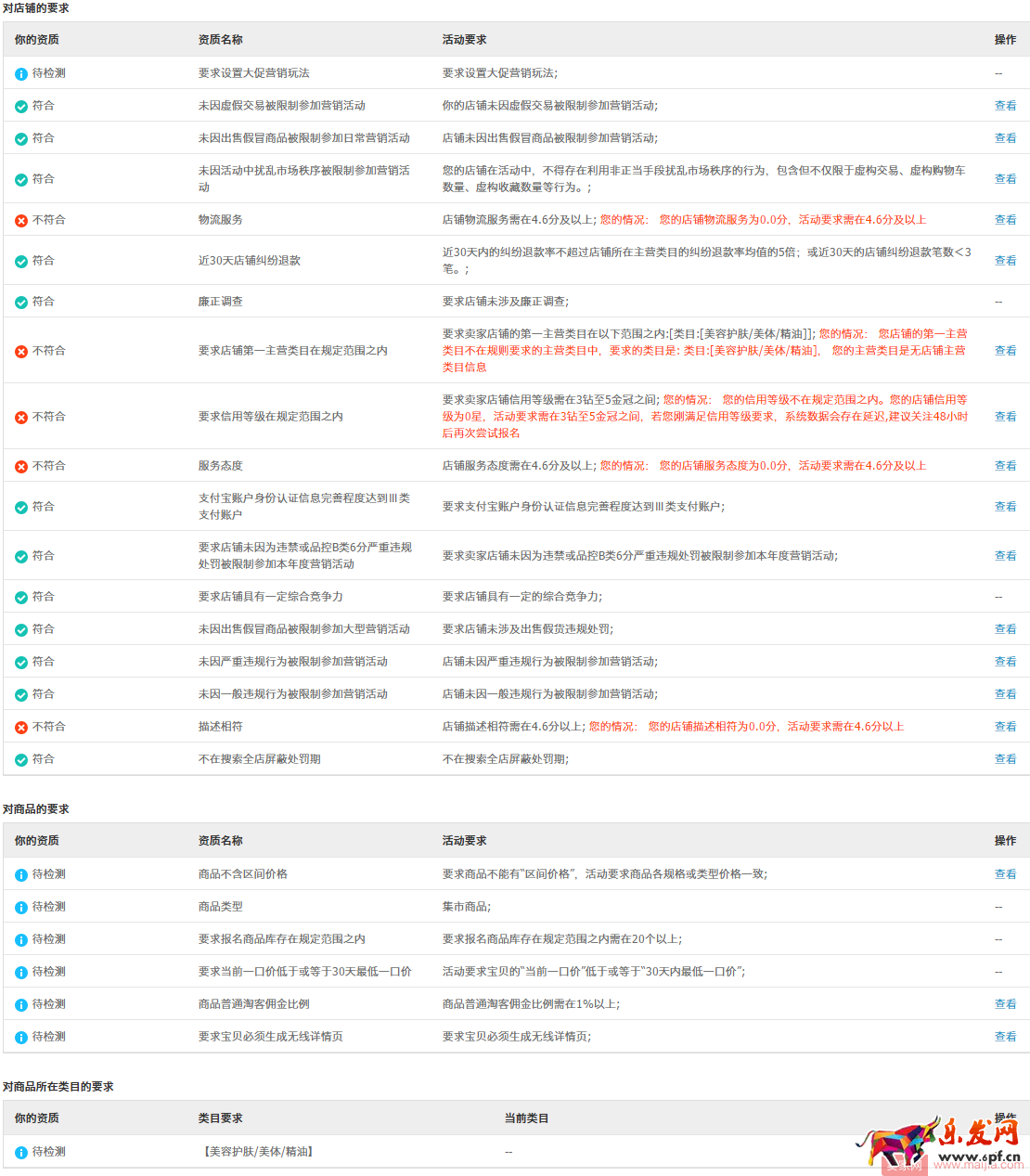Click the info icon on 要求报名商品库存在规定范围之内 row
Image resolution: width=1030 pixels, height=1176 pixels.
(x=20, y=938)
